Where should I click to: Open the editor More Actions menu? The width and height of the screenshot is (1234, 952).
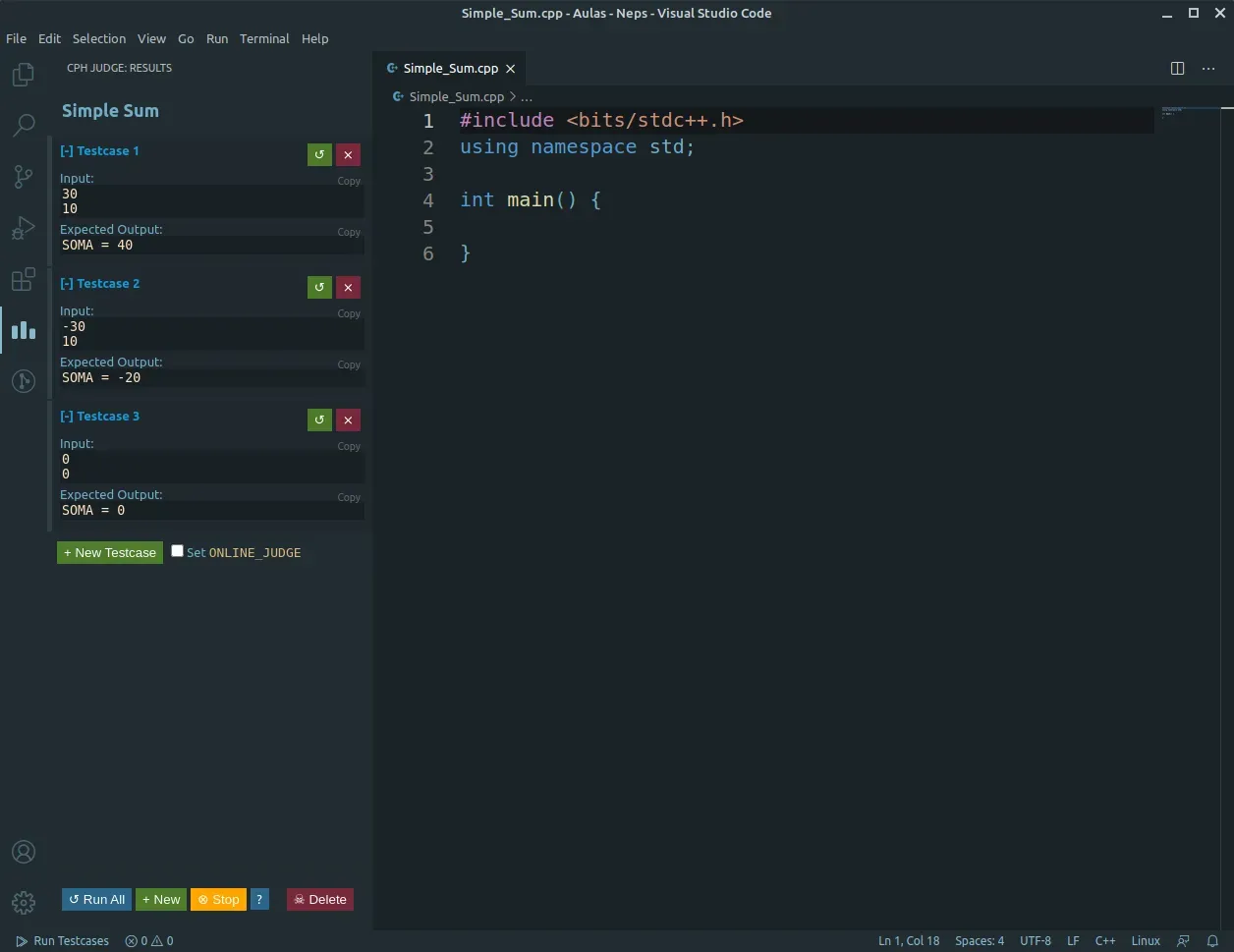click(x=1208, y=68)
